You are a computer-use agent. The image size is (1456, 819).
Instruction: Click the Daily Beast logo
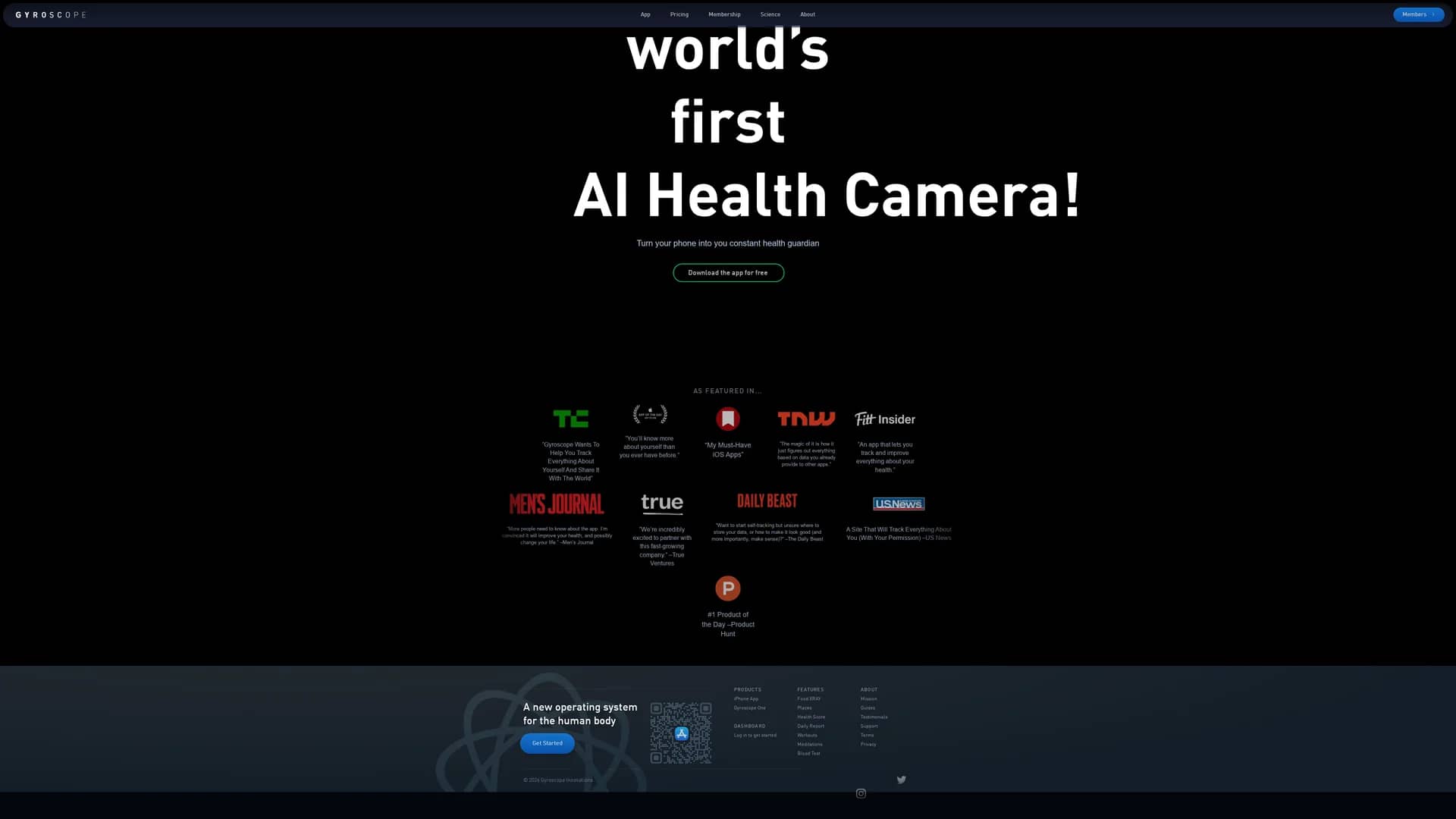(x=767, y=501)
